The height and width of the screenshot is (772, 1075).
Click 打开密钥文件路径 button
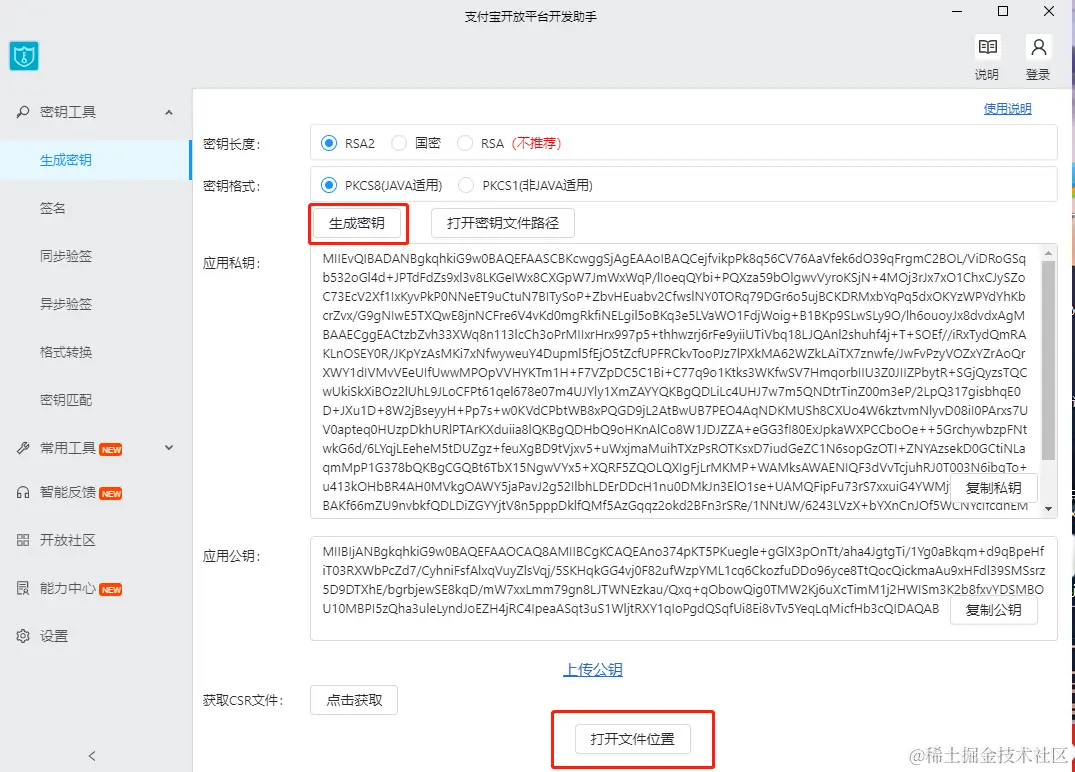(x=503, y=223)
